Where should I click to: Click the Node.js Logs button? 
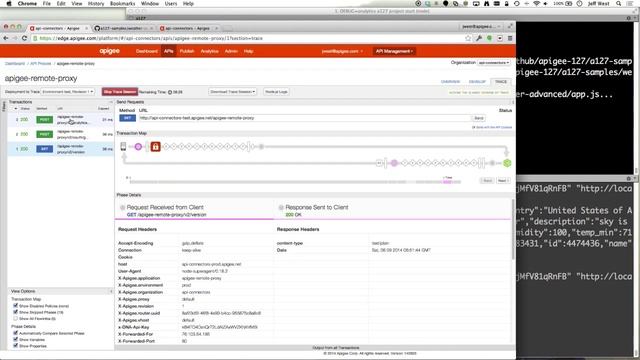[x=276, y=92]
